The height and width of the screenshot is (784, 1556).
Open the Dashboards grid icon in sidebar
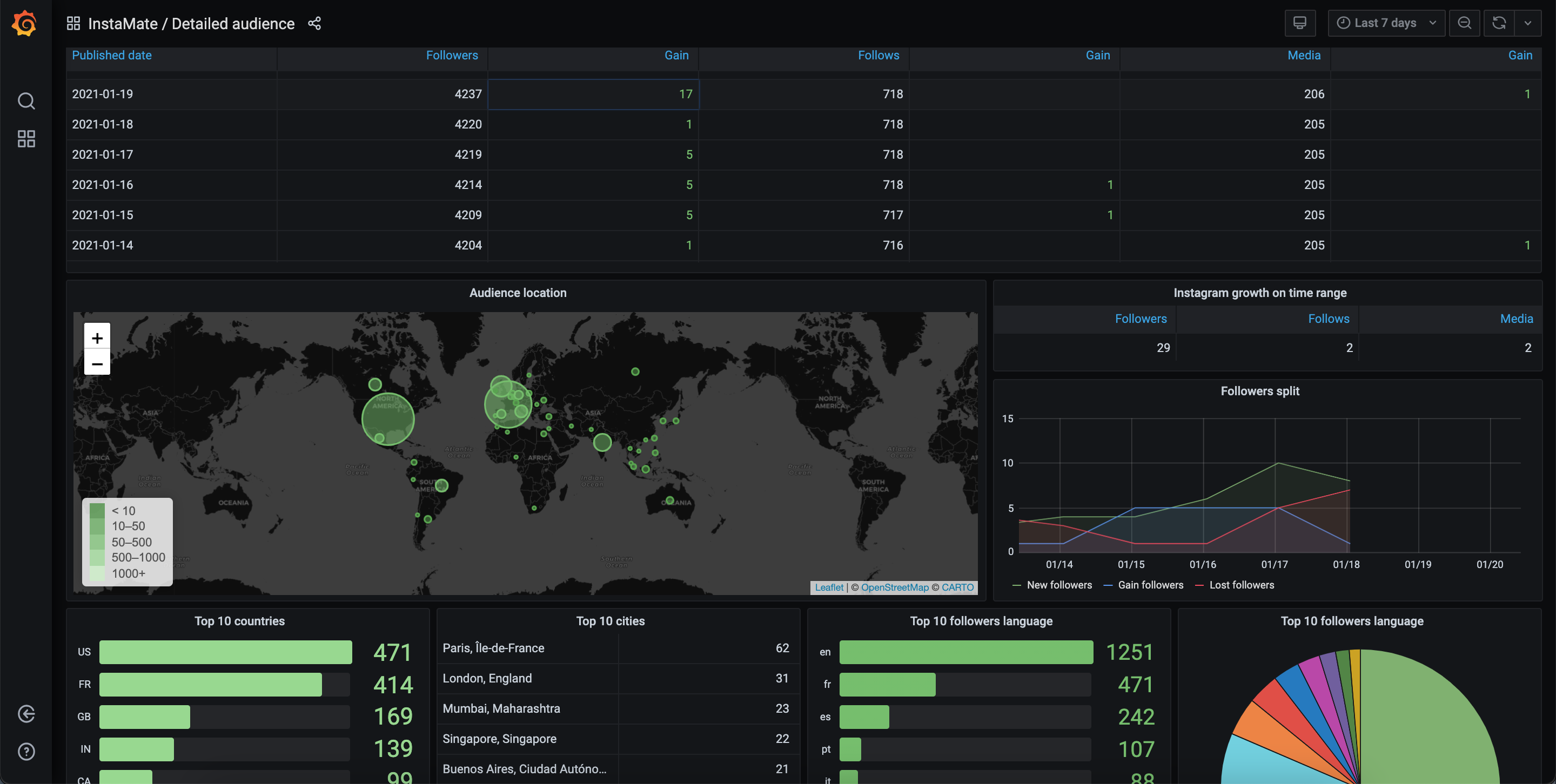[x=26, y=139]
